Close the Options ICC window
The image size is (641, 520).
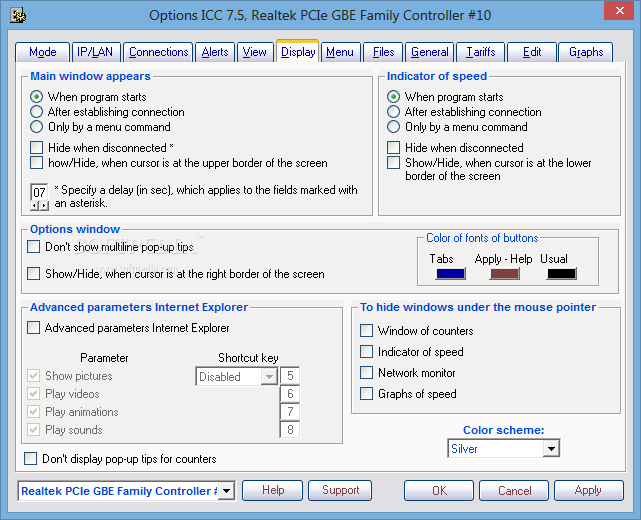pos(619,11)
